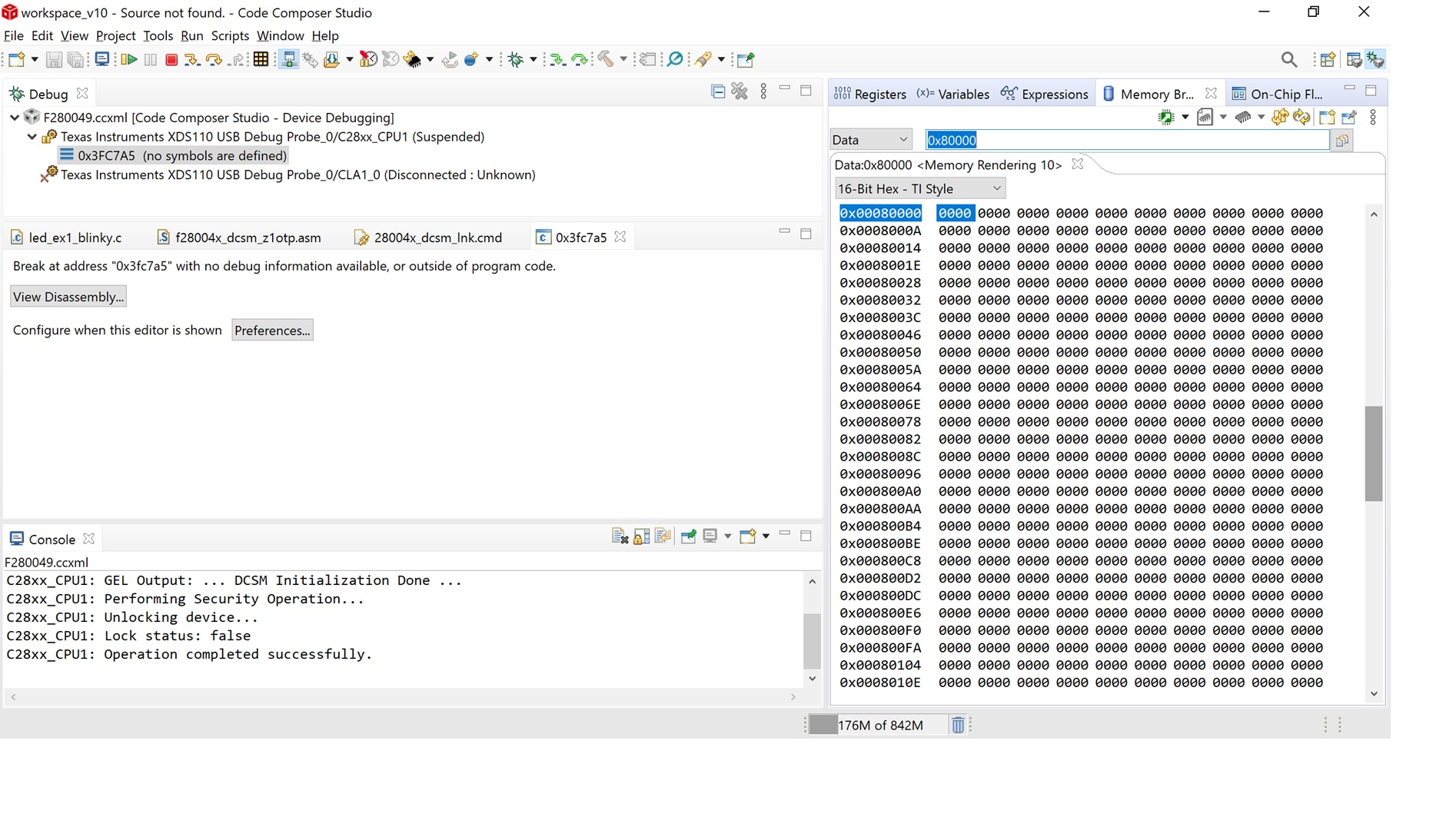Click the Build hammer icon in main toolbar
The image size is (1456, 827).
tap(607, 59)
